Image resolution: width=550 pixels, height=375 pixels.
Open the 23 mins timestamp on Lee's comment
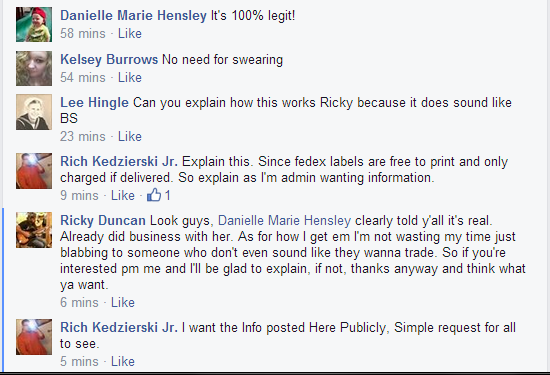[x=83, y=136]
